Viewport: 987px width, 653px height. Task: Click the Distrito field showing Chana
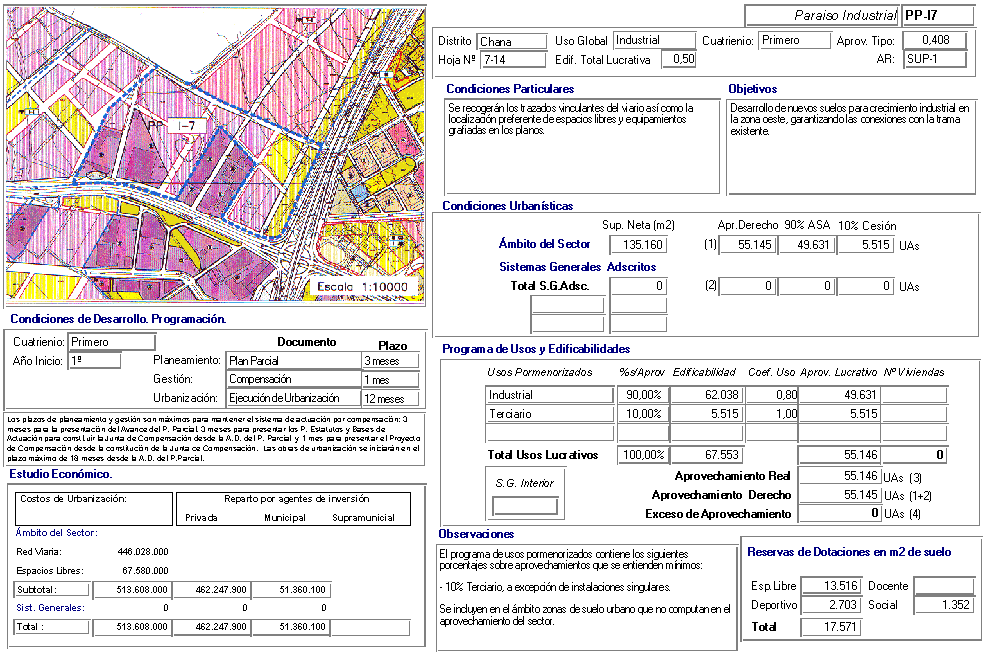[510, 42]
